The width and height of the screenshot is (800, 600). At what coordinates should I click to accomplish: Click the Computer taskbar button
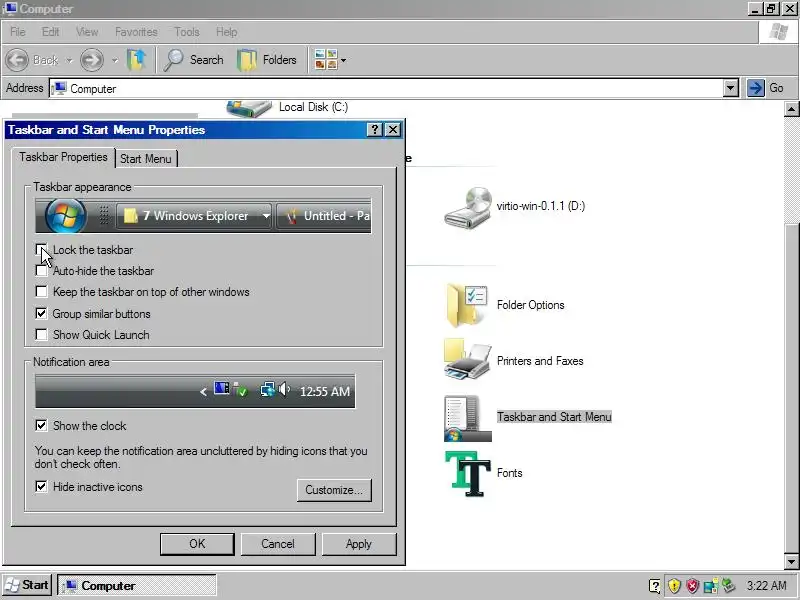tap(137, 585)
